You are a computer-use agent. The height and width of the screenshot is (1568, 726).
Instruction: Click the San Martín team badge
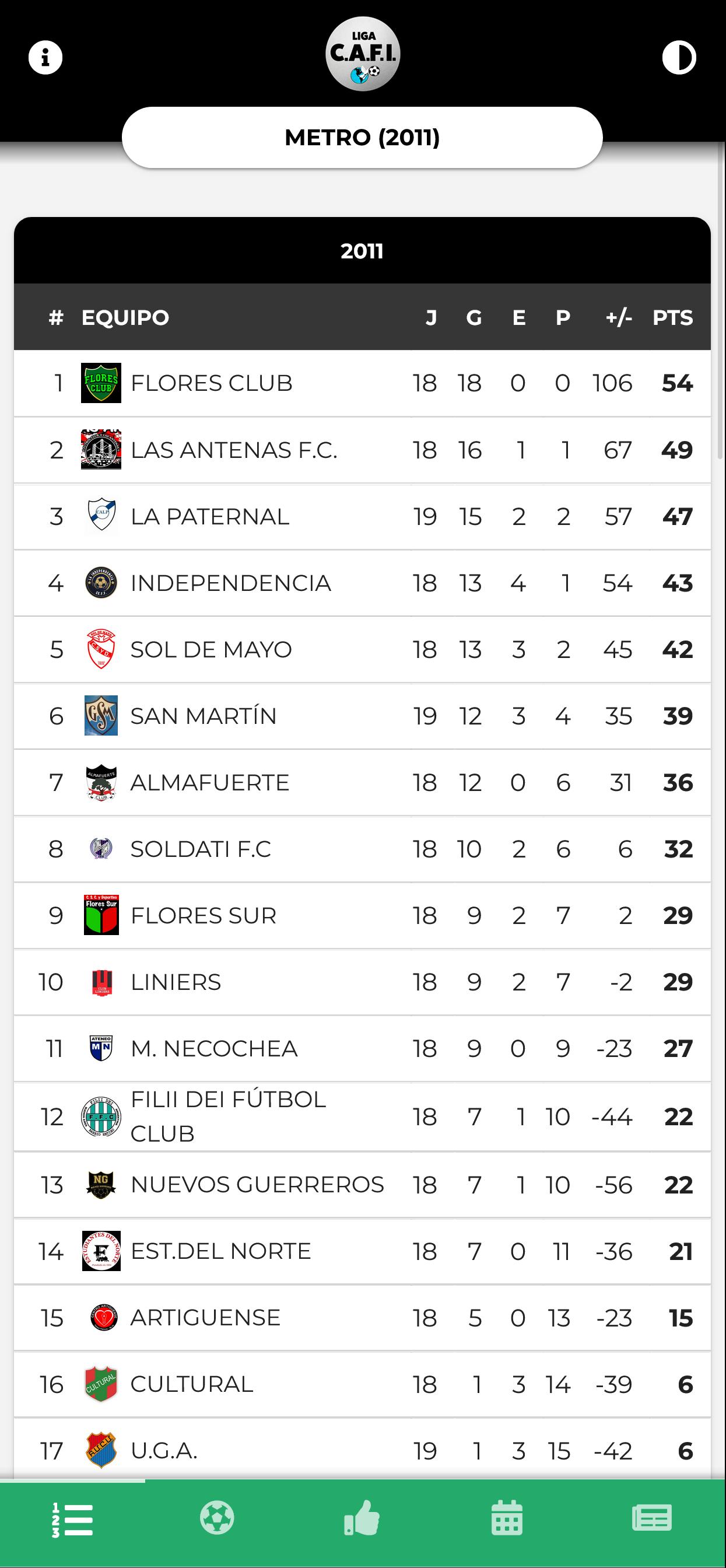pyautogui.click(x=101, y=716)
